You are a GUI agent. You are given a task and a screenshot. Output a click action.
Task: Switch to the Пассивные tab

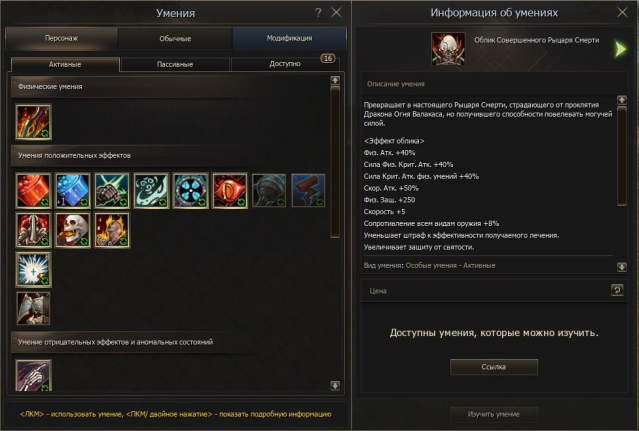(x=175, y=64)
